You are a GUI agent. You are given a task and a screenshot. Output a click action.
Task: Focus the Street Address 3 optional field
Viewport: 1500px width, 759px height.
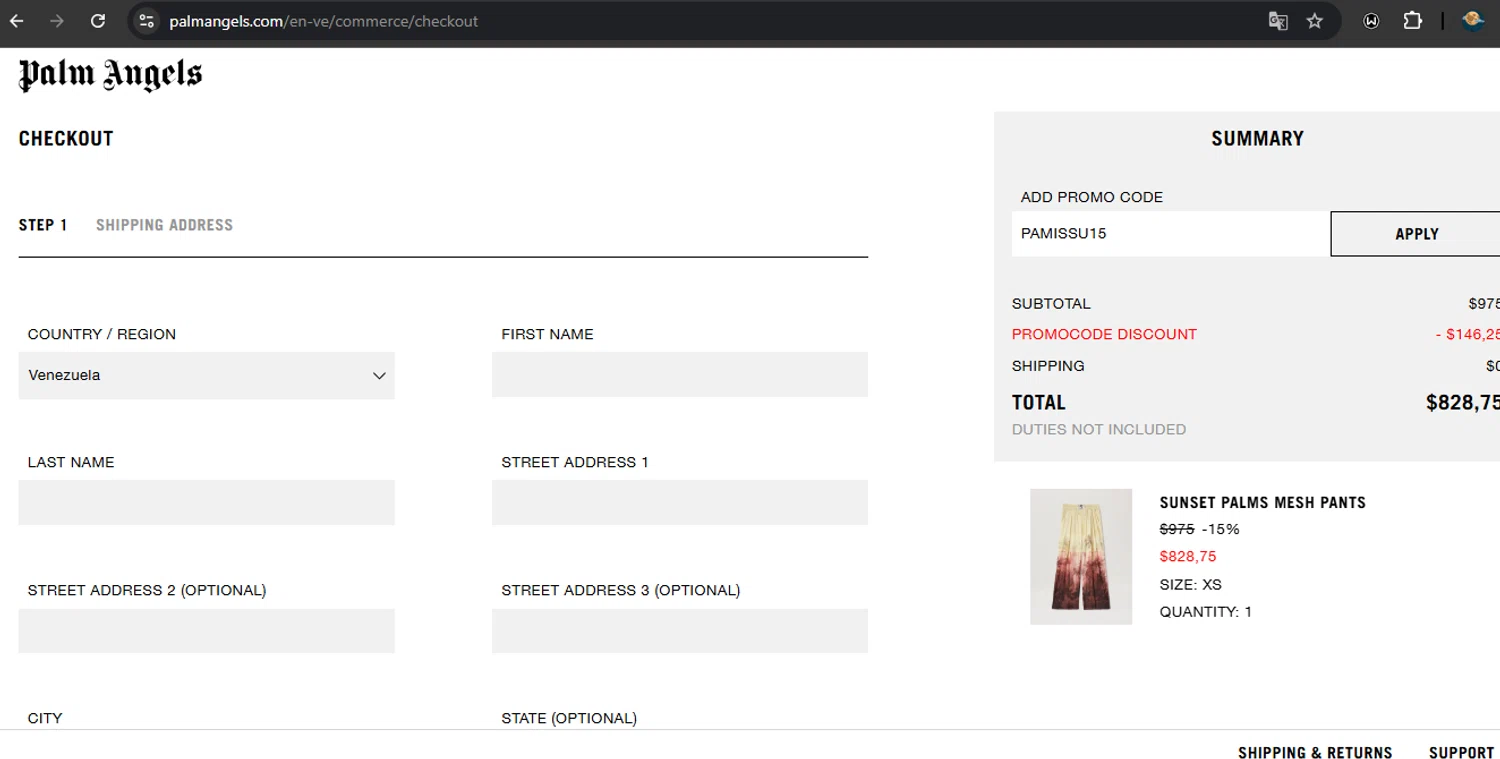(x=680, y=630)
